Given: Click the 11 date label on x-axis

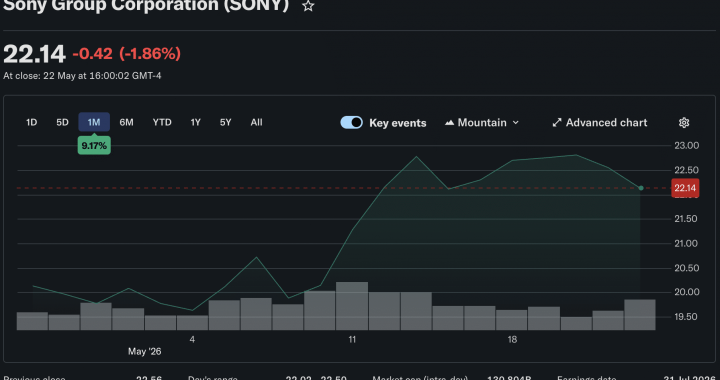Looking at the screenshot, I should pos(352,340).
